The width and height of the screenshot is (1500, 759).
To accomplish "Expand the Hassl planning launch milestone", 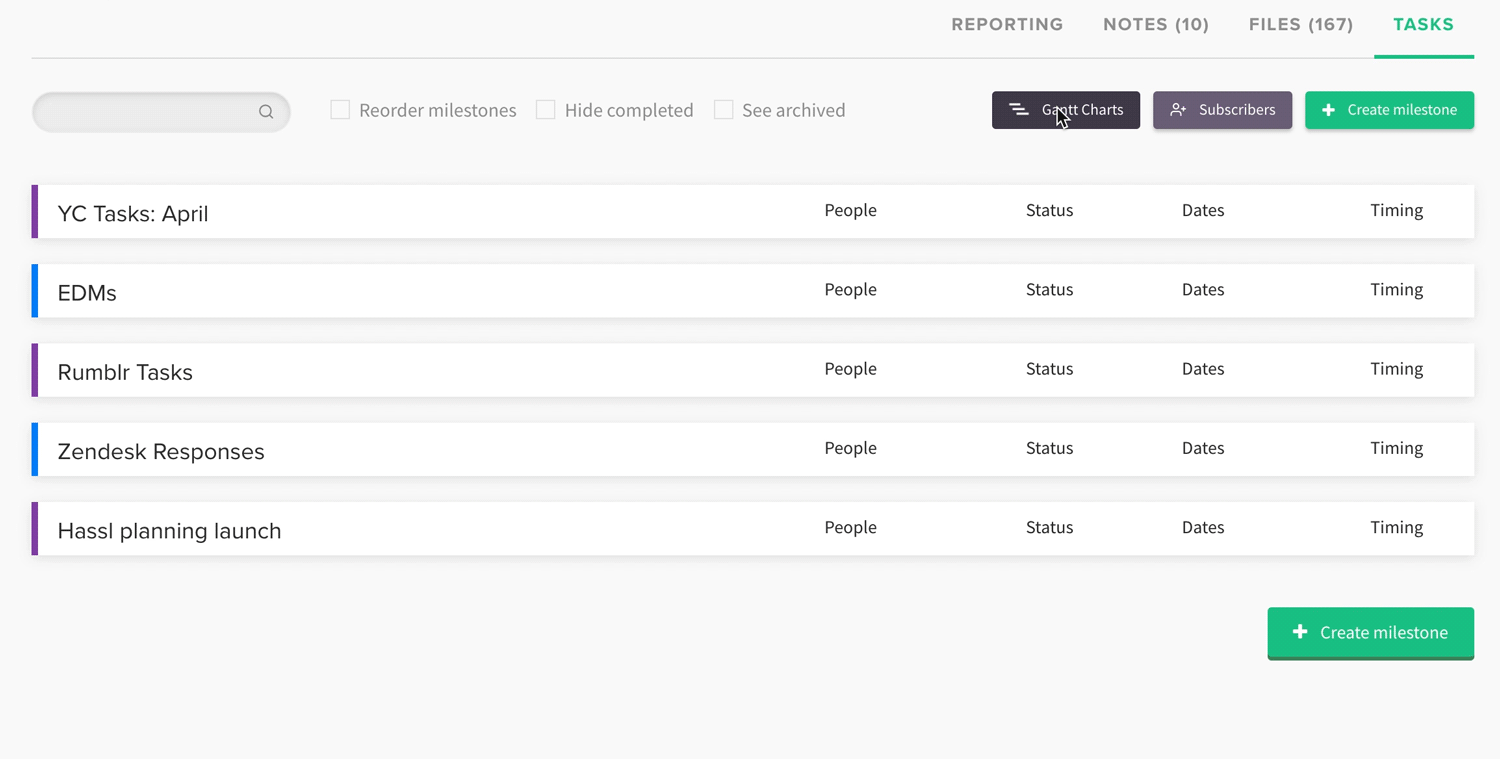I will (169, 530).
